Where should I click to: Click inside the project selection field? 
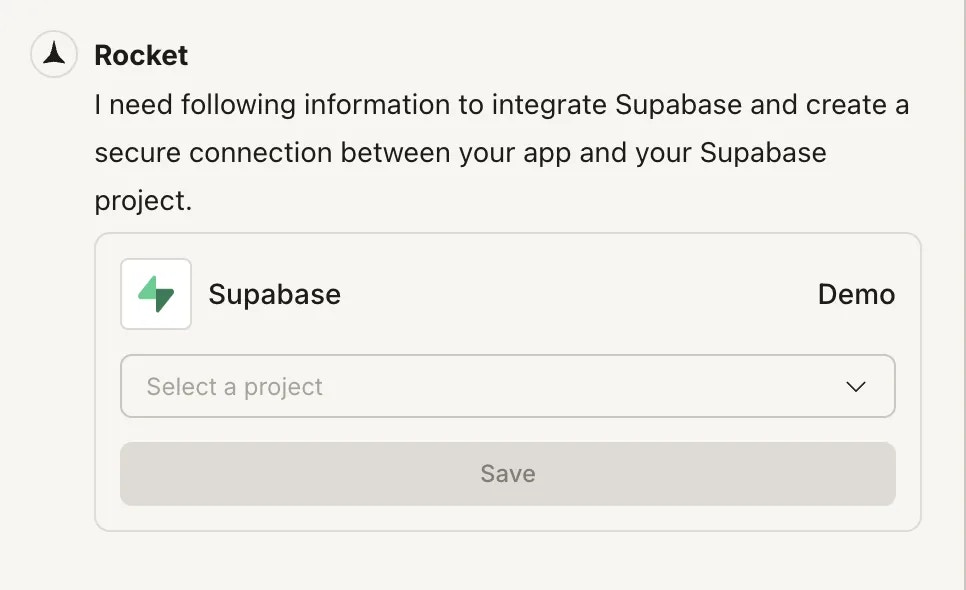(x=450, y=386)
